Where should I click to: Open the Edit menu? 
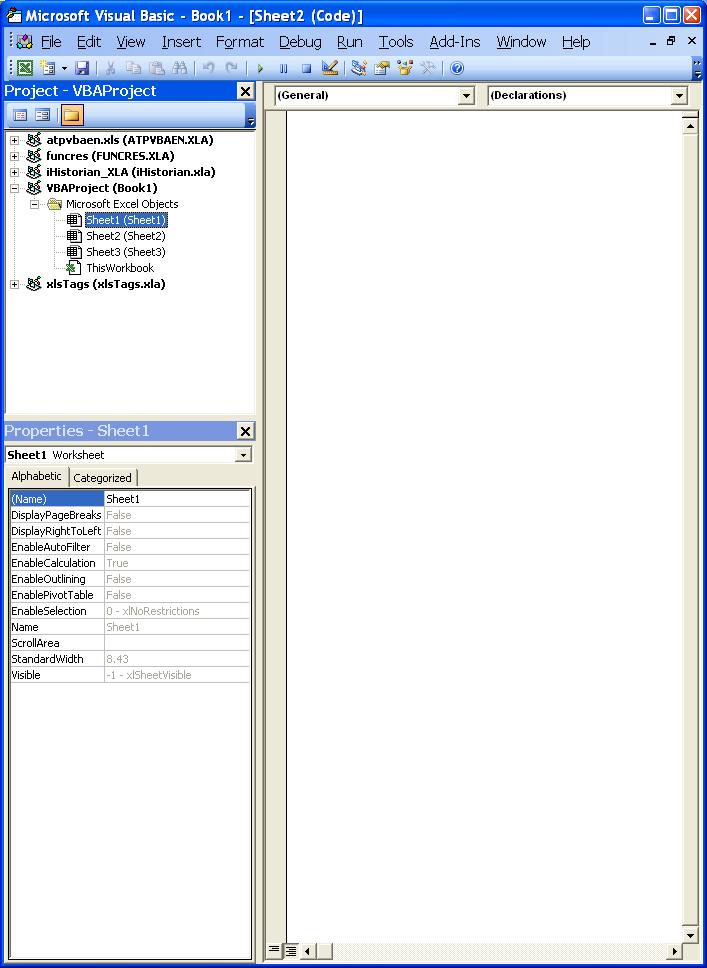[89, 42]
